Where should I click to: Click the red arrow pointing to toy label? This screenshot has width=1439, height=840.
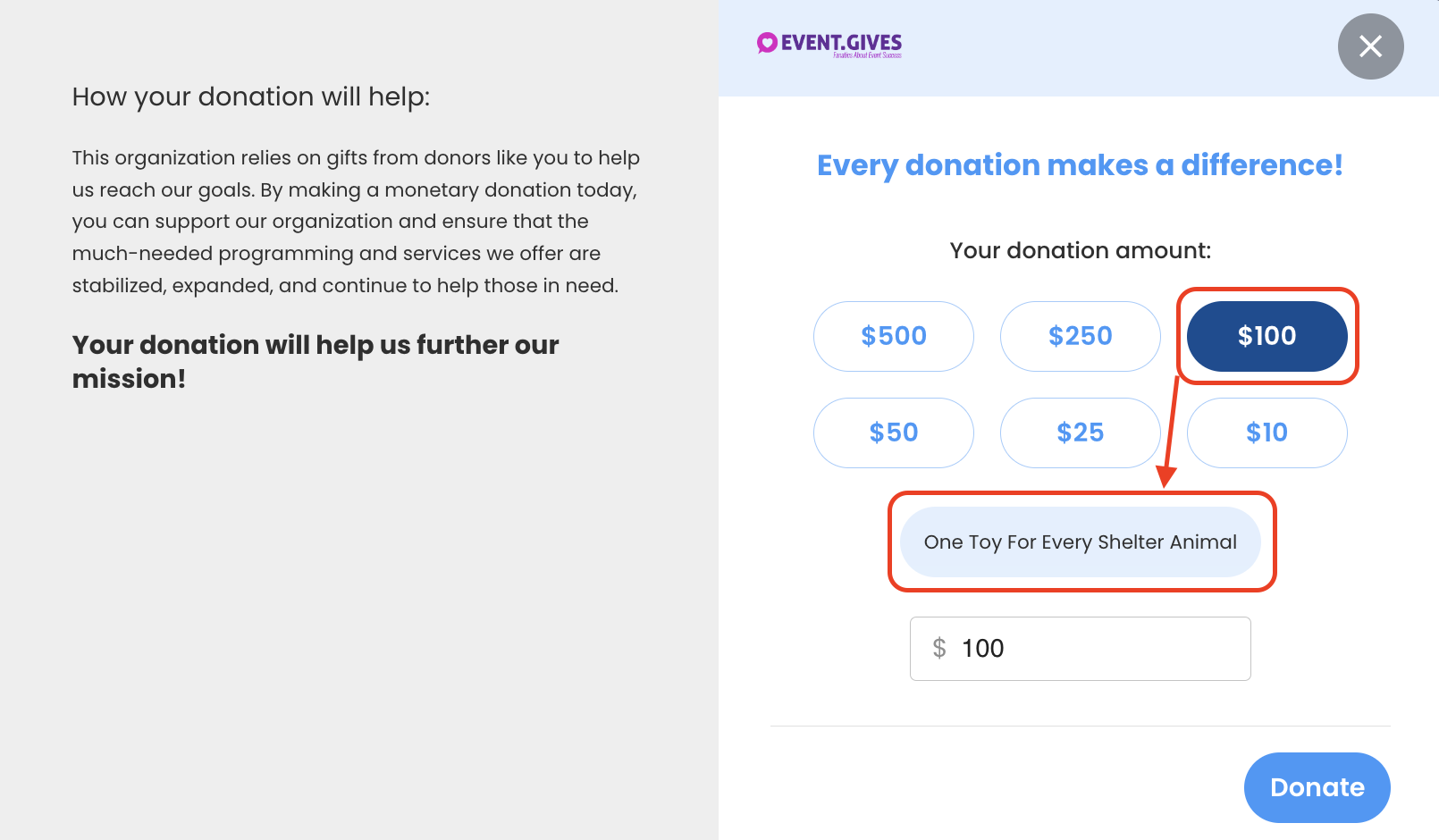pyautogui.click(x=1171, y=433)
